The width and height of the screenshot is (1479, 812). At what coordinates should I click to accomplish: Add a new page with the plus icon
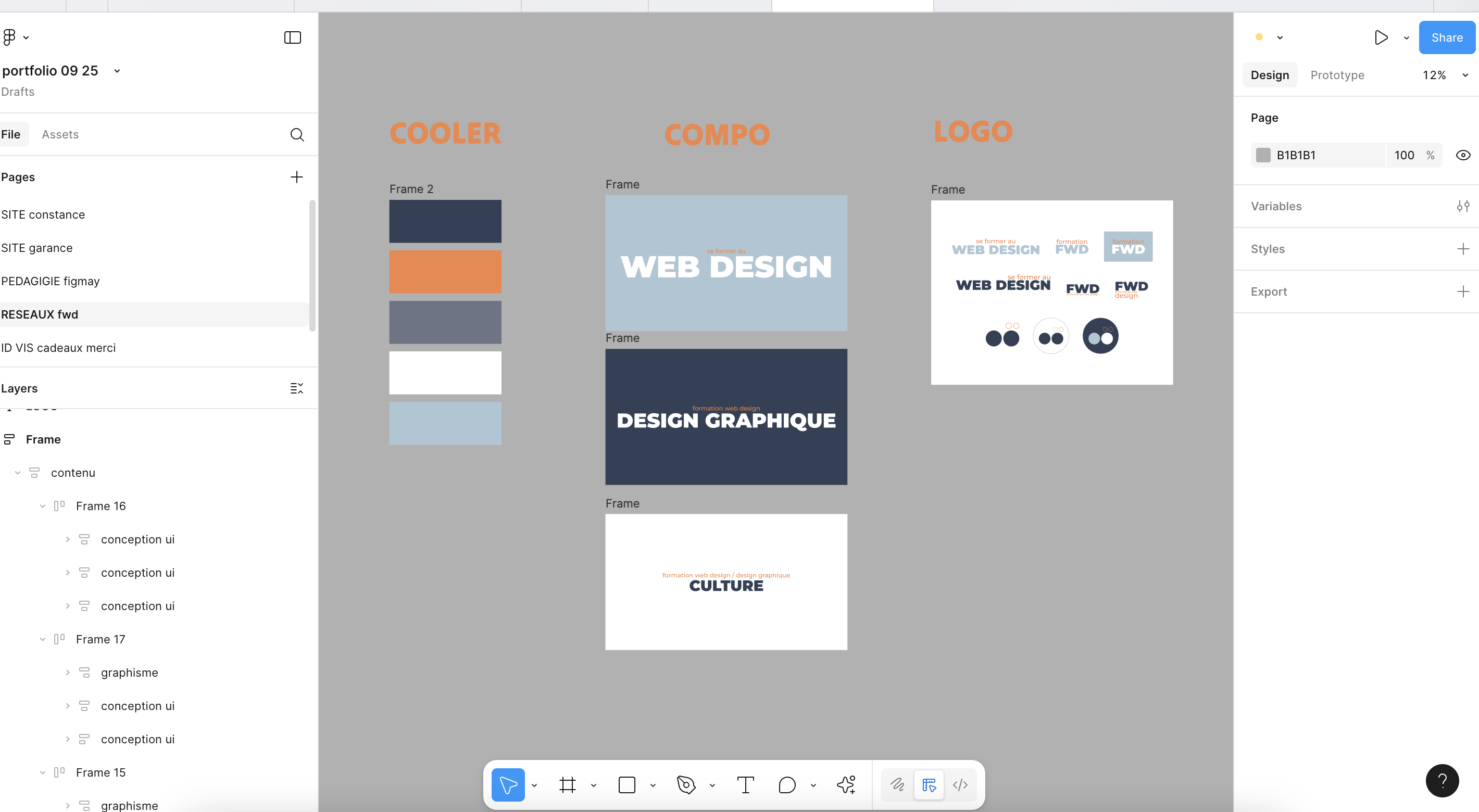point(296,177)
